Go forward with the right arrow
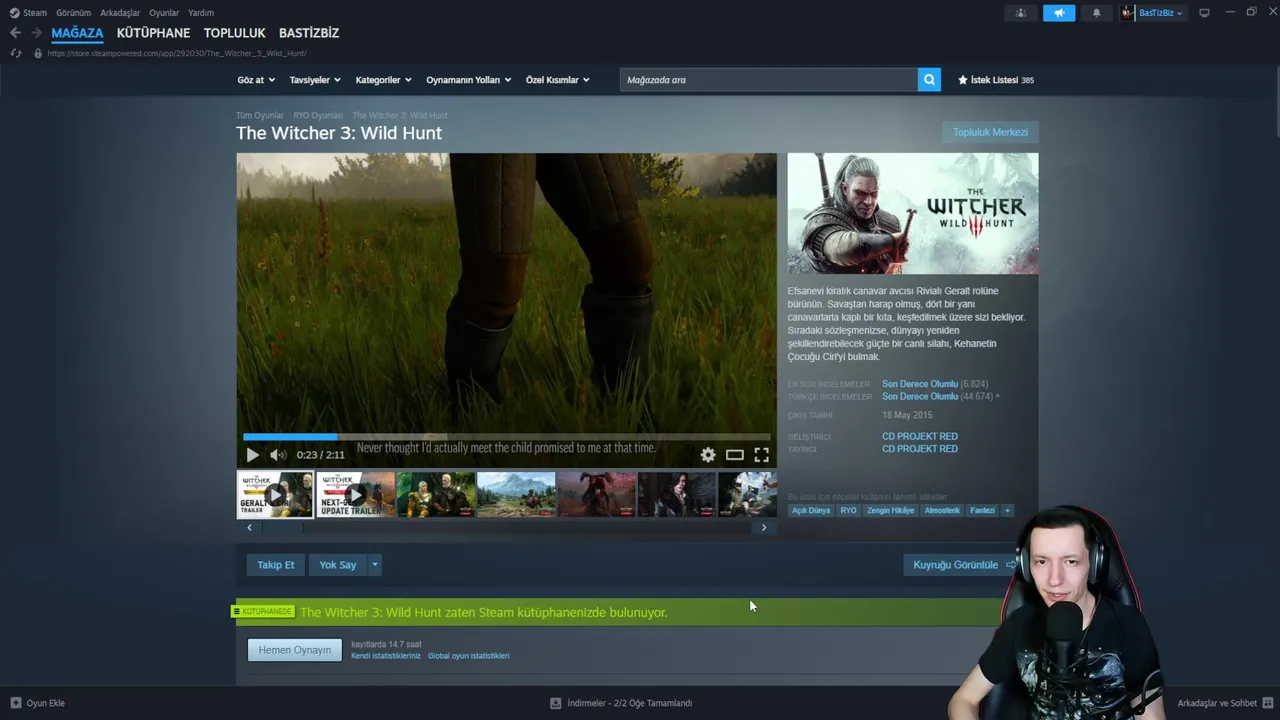The height and width of the screenshot is (720, 1280). (36, 33)
